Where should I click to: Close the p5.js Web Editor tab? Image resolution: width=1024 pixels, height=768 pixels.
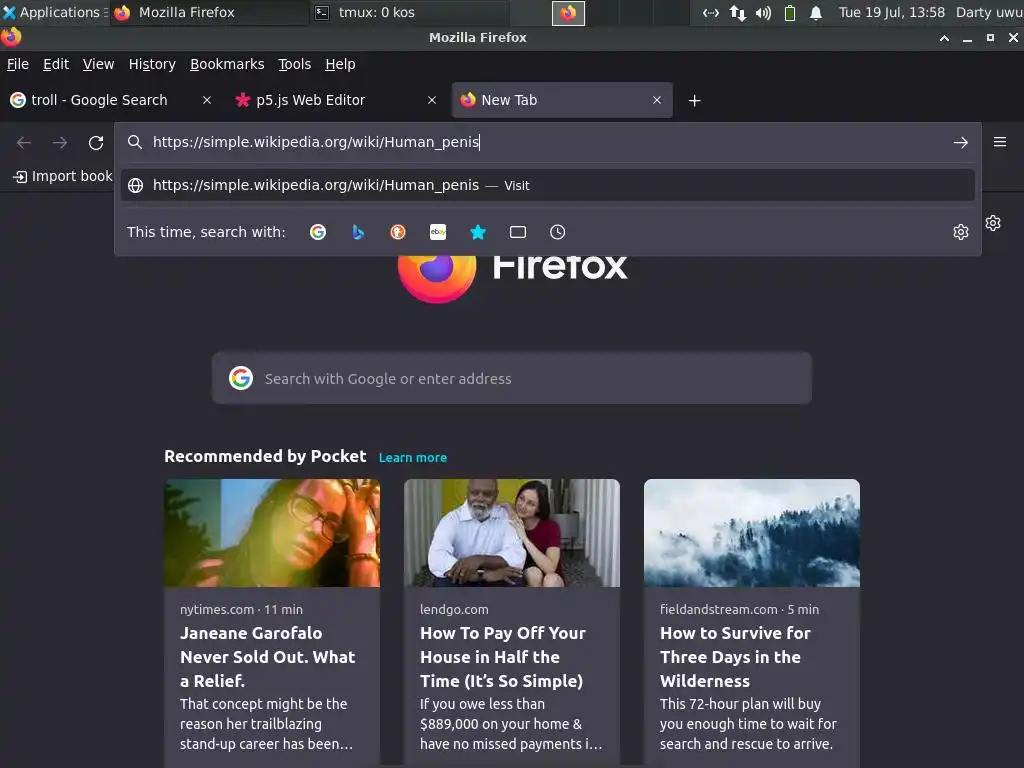432,100
